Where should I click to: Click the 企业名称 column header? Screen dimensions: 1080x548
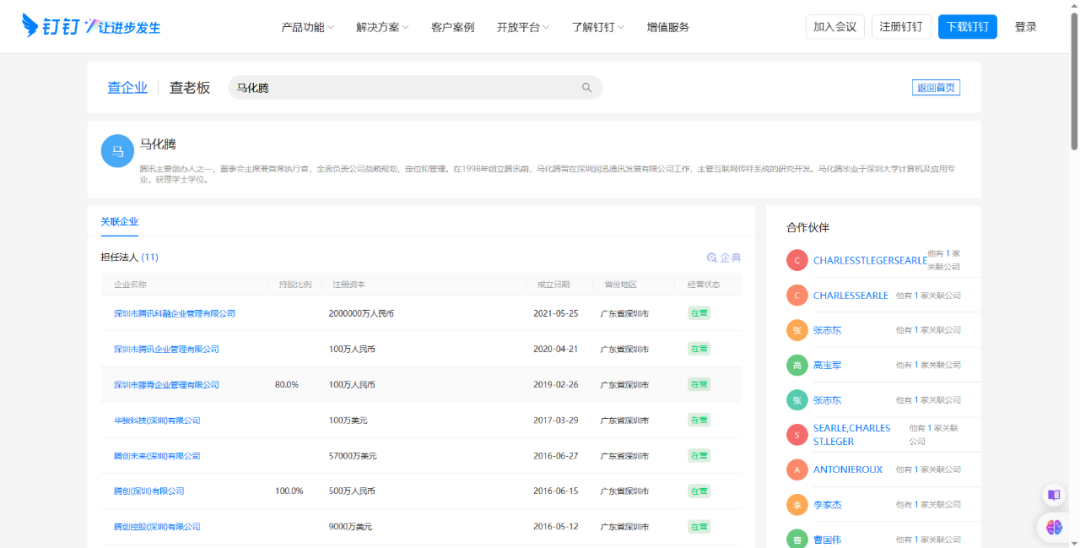point(130,284)
